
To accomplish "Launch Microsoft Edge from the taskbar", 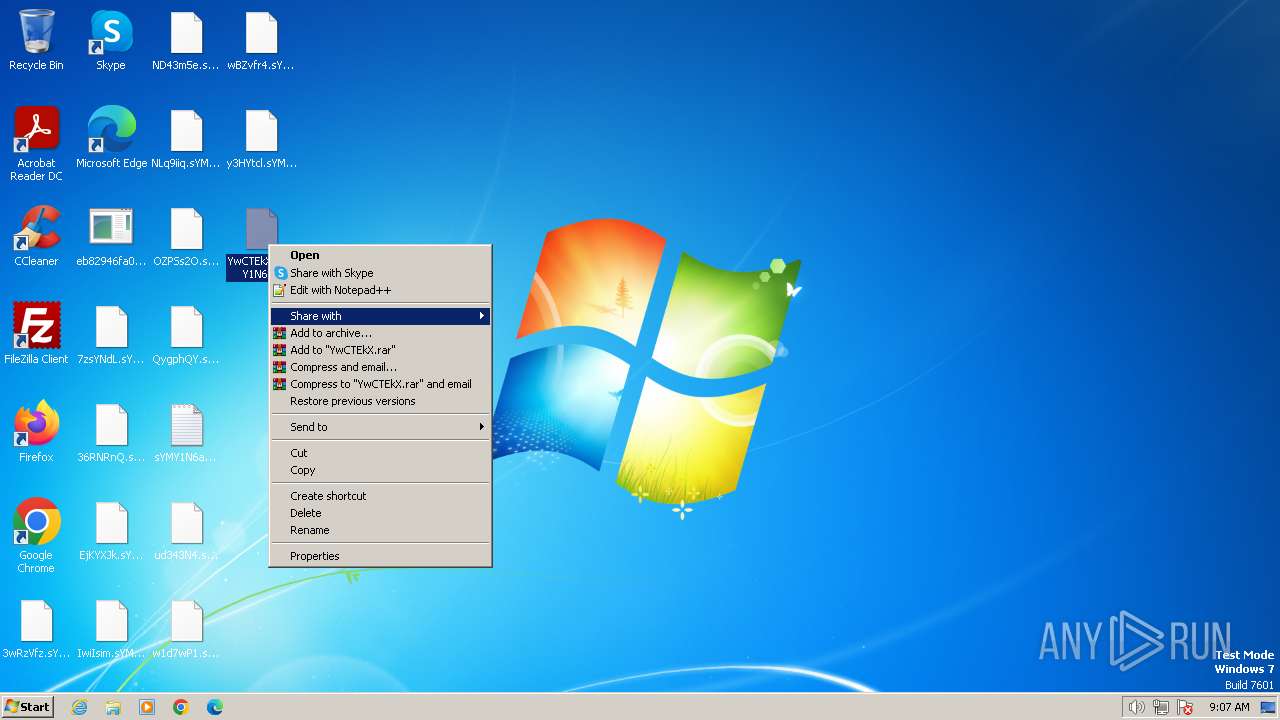I will click(x=215, y=707).
